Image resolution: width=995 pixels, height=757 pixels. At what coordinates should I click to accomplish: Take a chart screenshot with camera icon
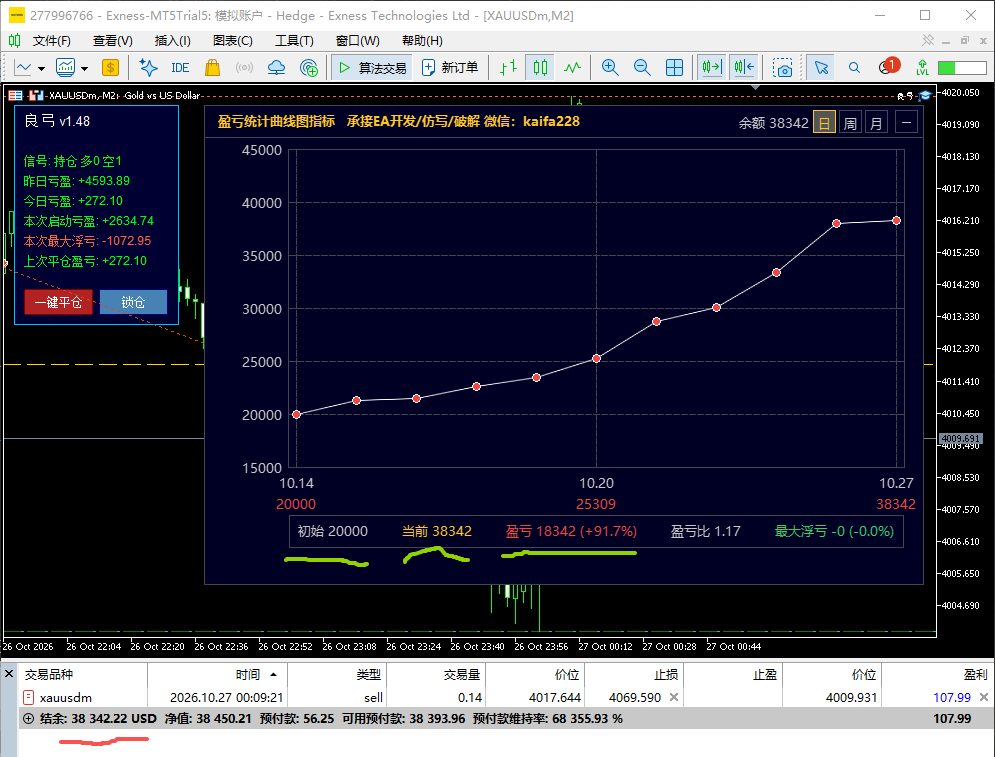(783, 67)
